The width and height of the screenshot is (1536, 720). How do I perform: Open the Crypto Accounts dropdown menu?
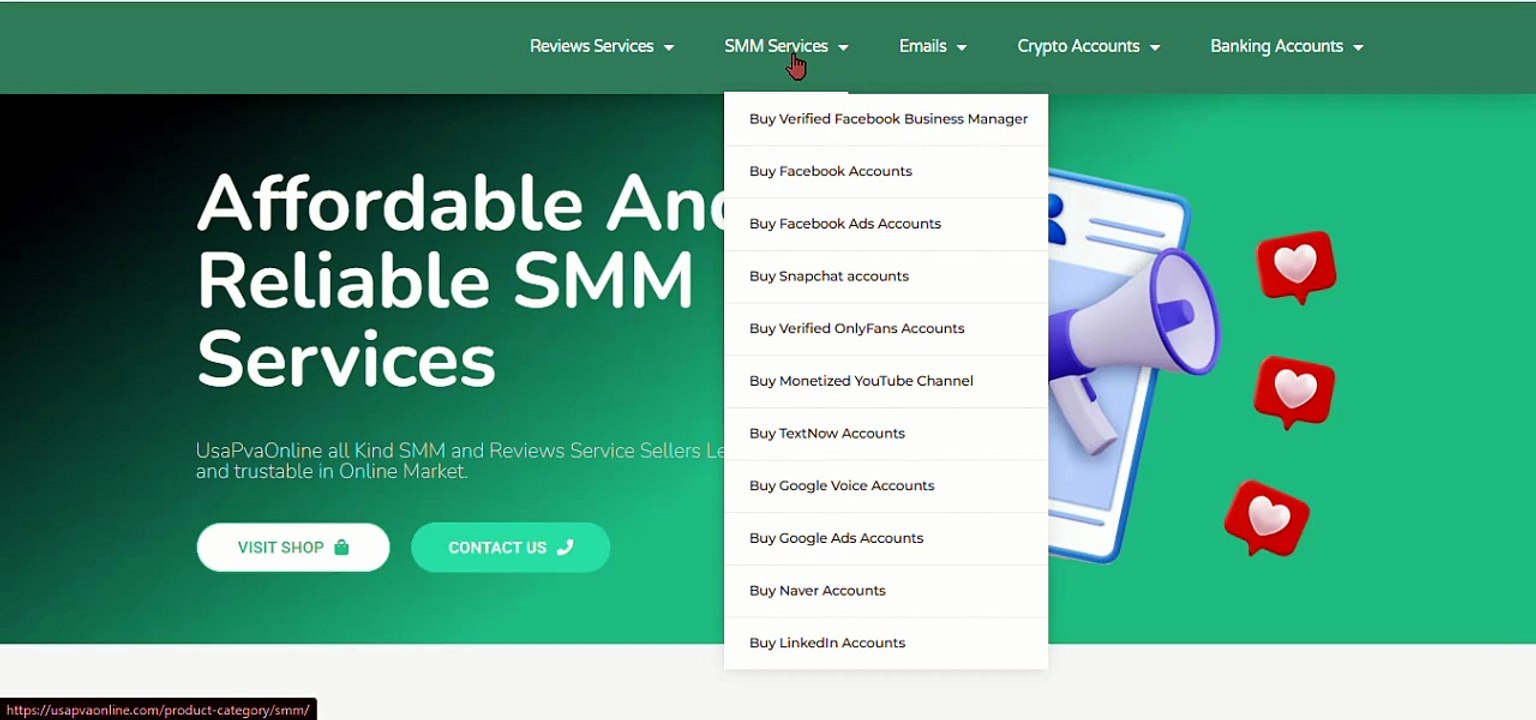click(x=1089, y=46)
